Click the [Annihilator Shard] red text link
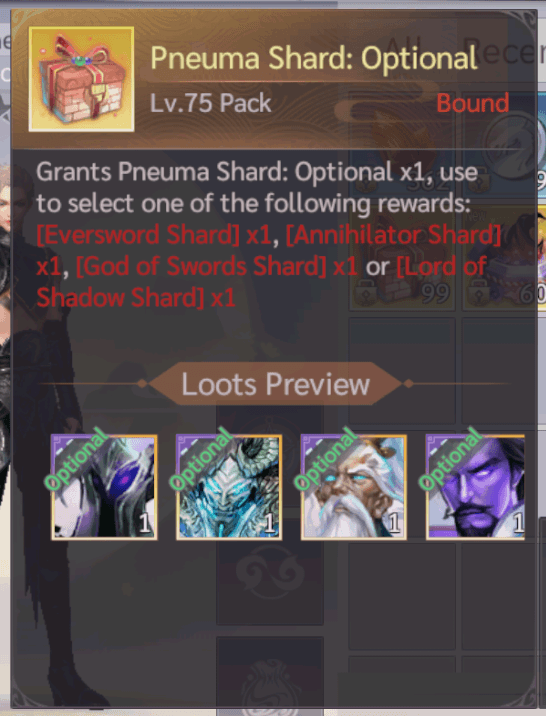This screenshot has width=546, height=716. click(394, 235)
